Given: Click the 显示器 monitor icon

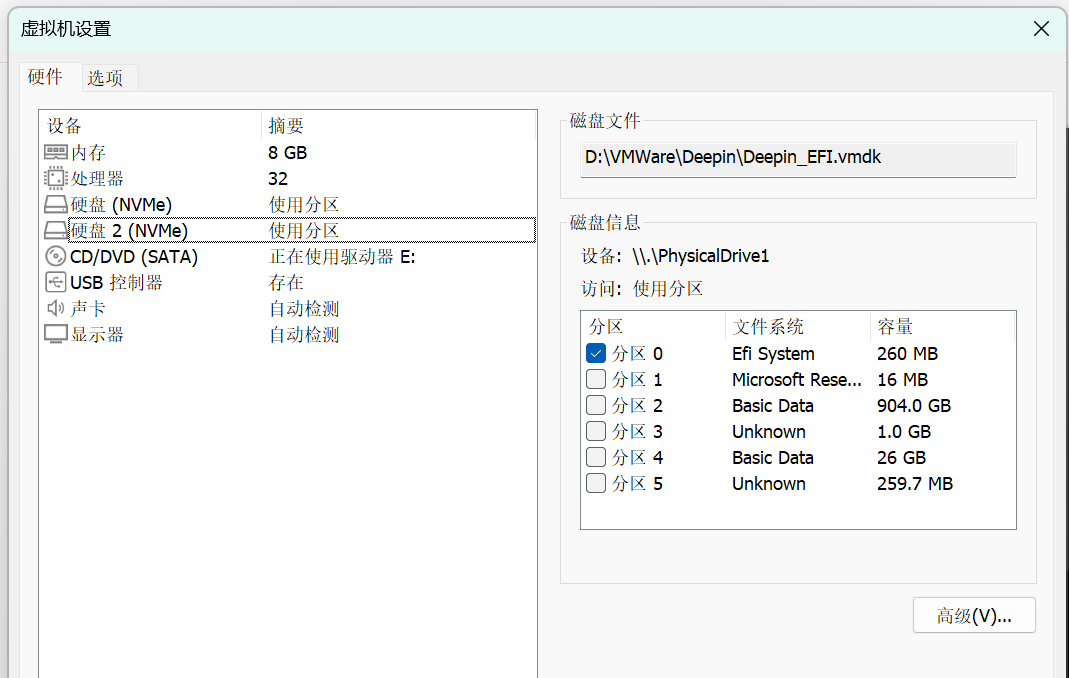Looking at the screenshot, I should point(55,334).
